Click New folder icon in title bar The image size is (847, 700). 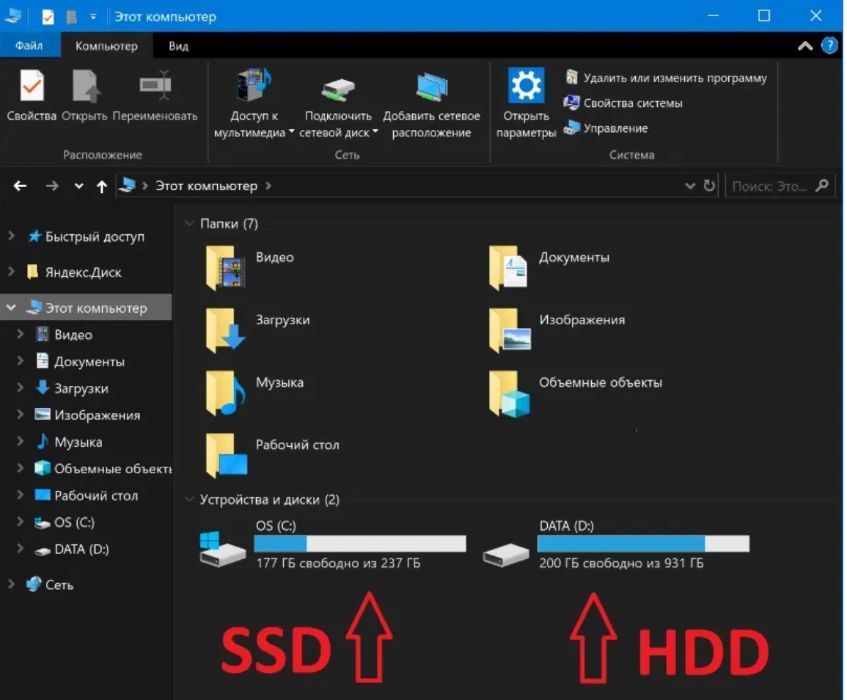(x=71, y=17)
